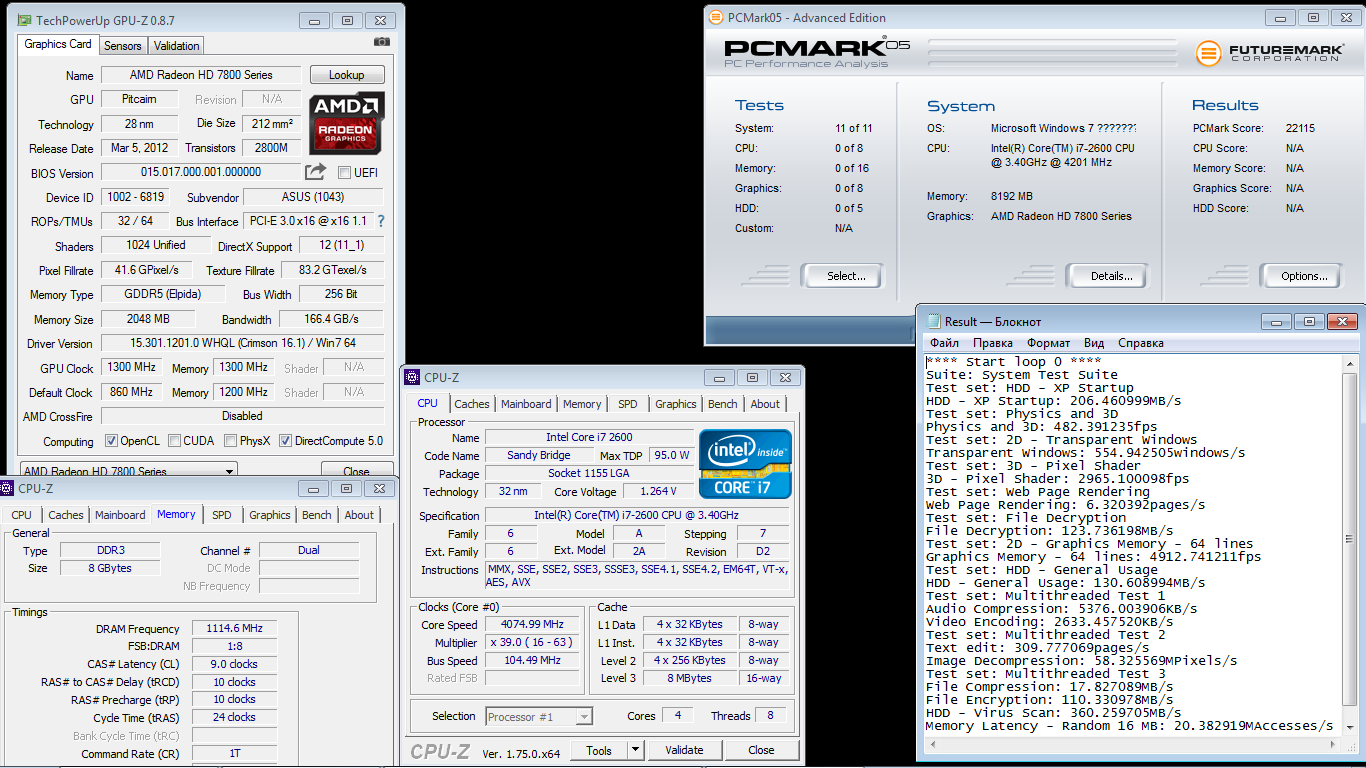This screenshot has width=1366, height=768.
Task: Switch to Validation tab in GPU-Z
Action: (x=177, y=46)
